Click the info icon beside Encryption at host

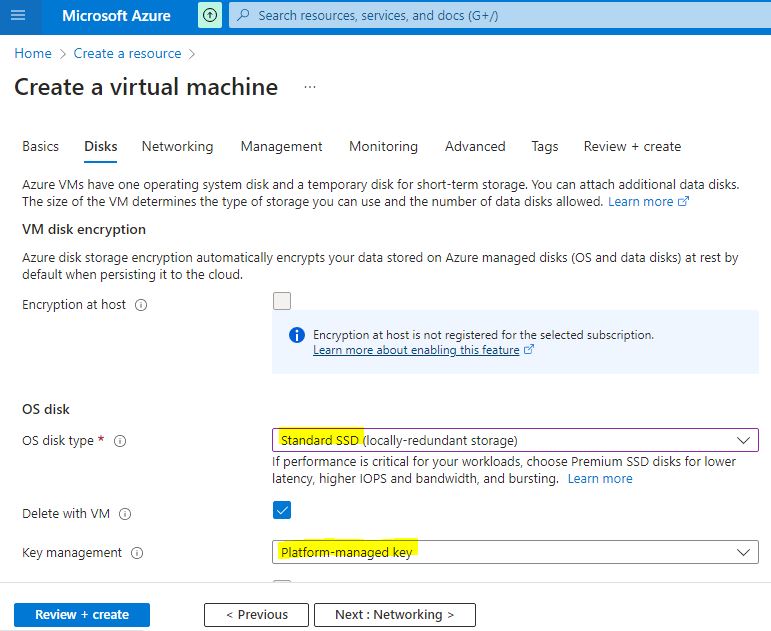[x=141, y=305]
